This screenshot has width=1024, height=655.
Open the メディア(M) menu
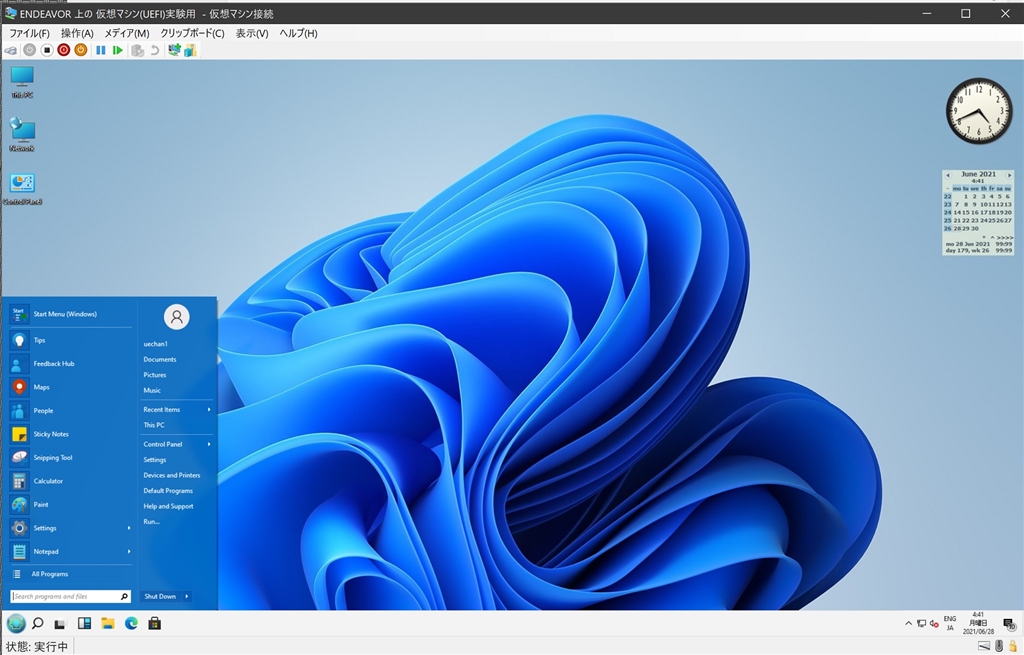[x=127, y=33]
